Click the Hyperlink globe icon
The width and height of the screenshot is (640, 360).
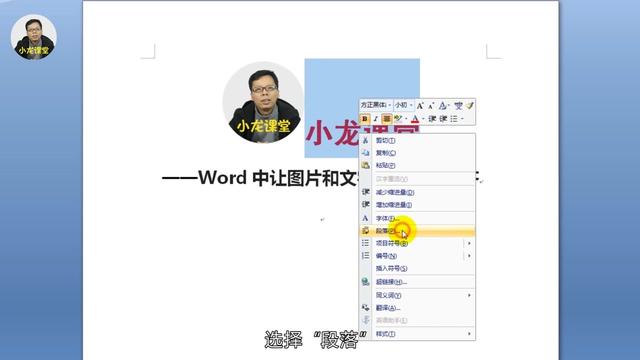pyautogui.click(x=365, y=282)
